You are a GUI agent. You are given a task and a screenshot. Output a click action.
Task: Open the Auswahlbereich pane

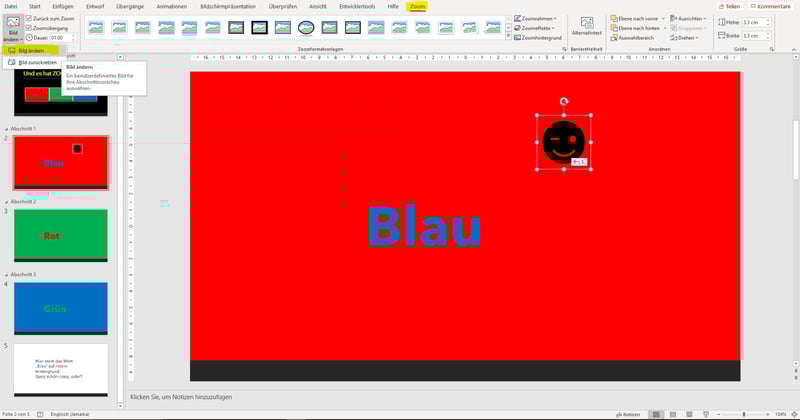pyautogui.click(x=632, y=38)
